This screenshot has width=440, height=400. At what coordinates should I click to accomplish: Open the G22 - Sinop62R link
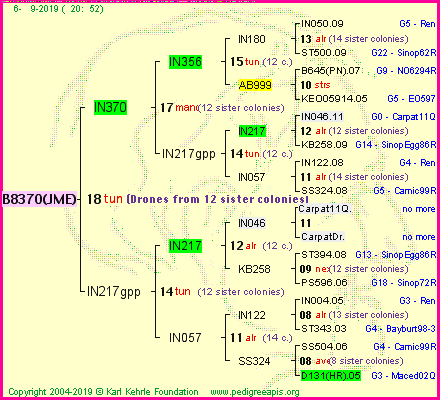[x=404, y=53]
